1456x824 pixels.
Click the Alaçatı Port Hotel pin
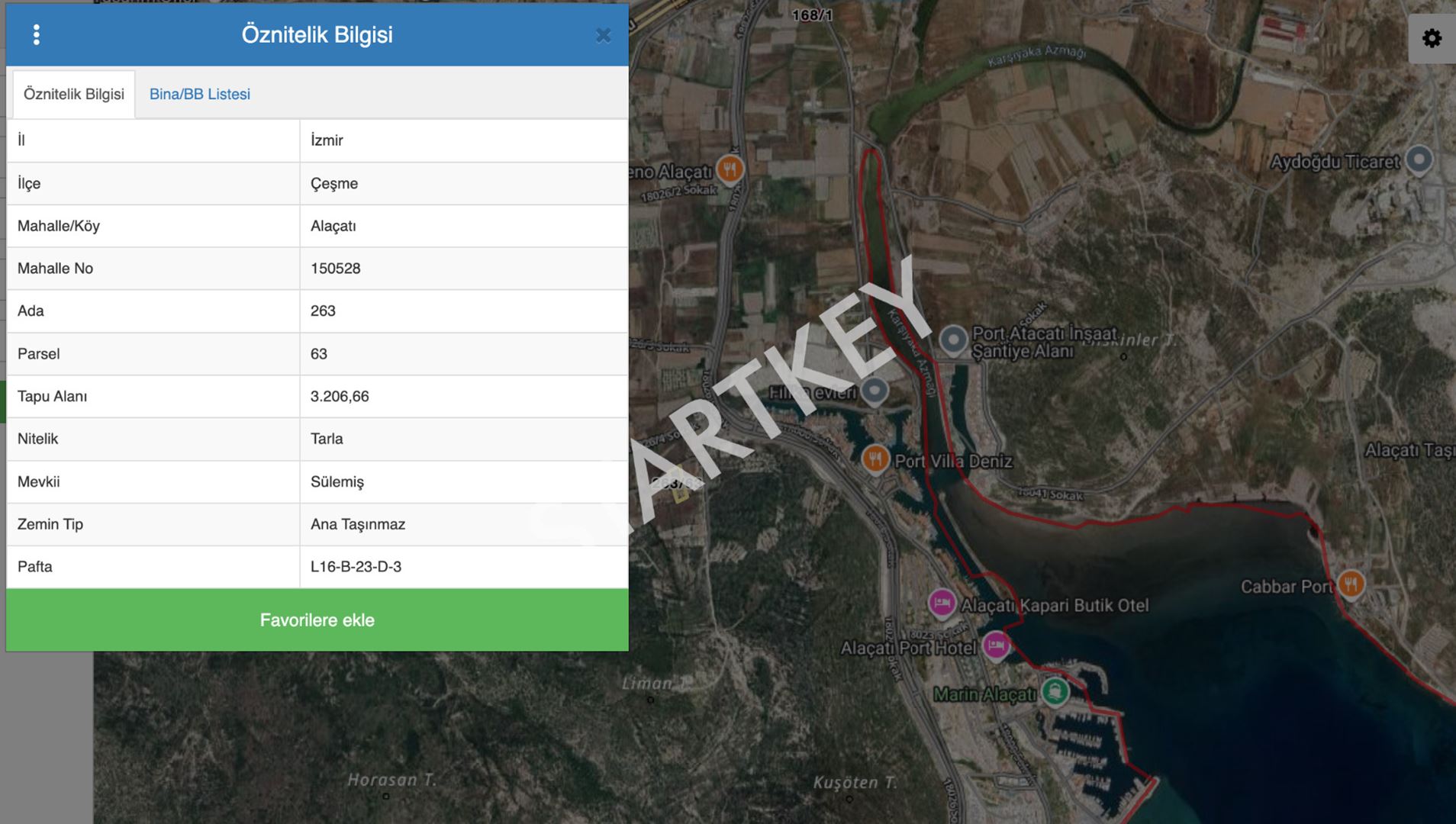pos(995,645)
